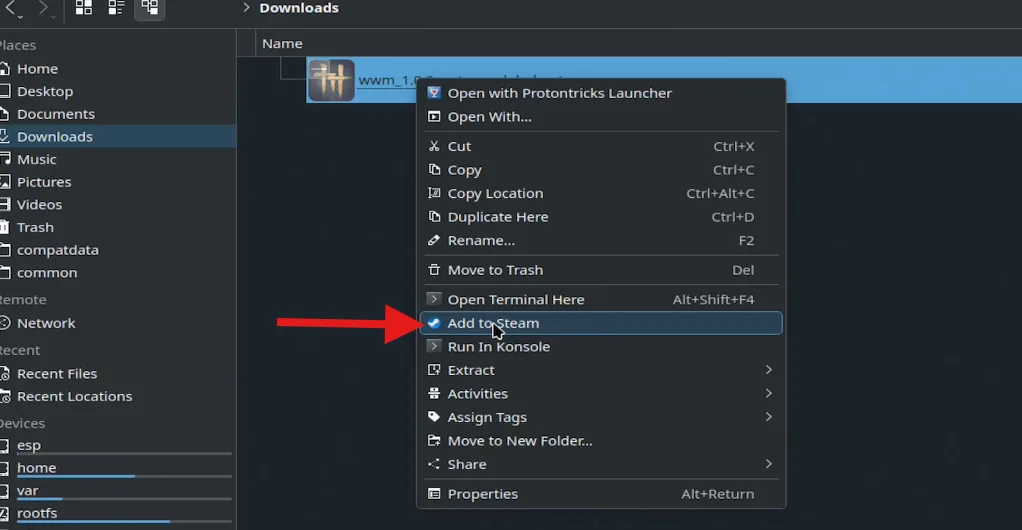The height and width of the screenshot is (530, 1022).
Task: Select the wwm file thumbnail
Action: (x=331, y=80)
